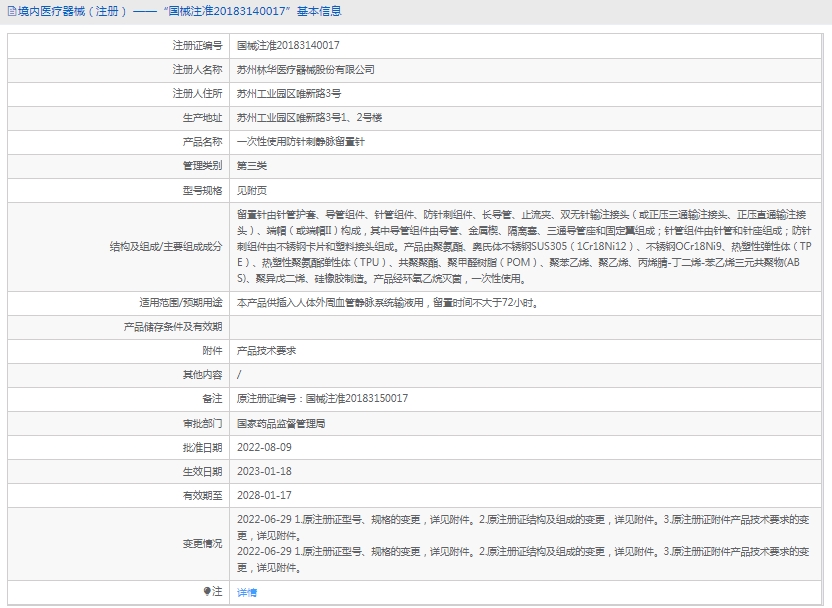Select attachment value 产品技术要求
832x608 pixels.
(266, 351)
